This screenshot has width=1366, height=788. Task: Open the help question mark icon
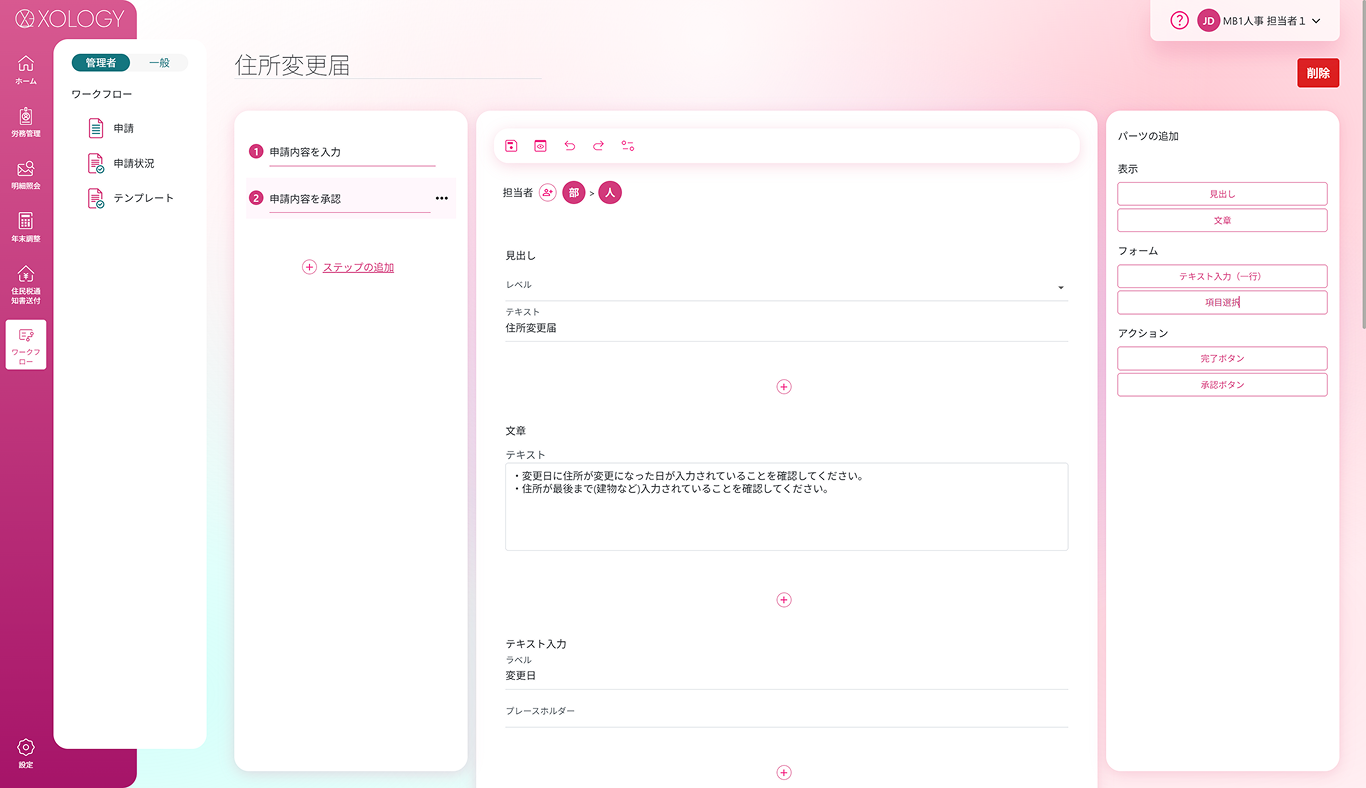[1179, 21]
